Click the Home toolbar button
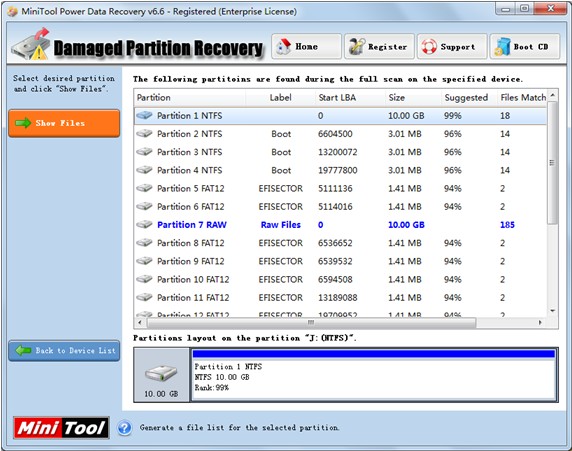This screenshot has width=572, height=451. coord(306,46)
